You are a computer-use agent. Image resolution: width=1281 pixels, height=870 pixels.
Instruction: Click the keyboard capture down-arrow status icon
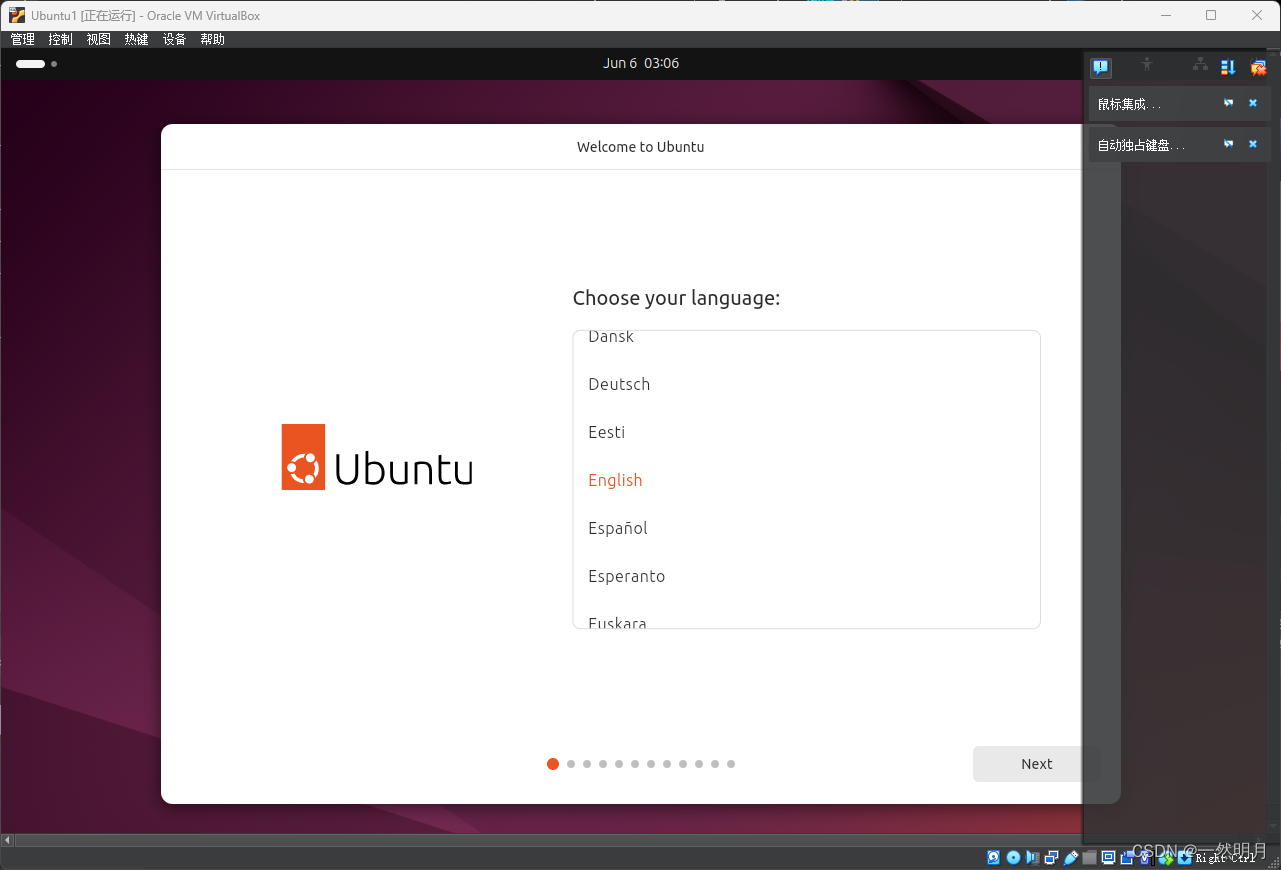pos(1185,857)
